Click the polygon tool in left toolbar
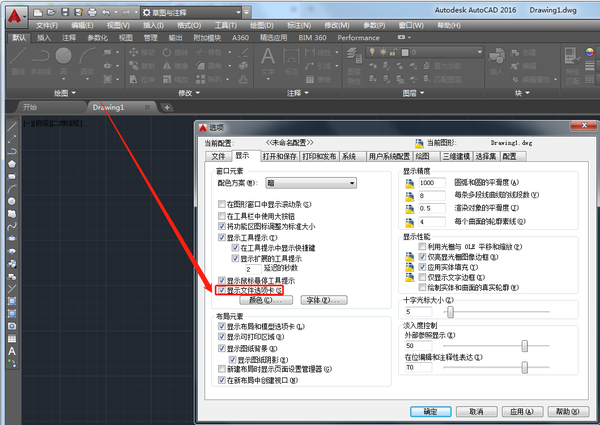This screenshot has width=600, height=425. [x=10, y=162]
